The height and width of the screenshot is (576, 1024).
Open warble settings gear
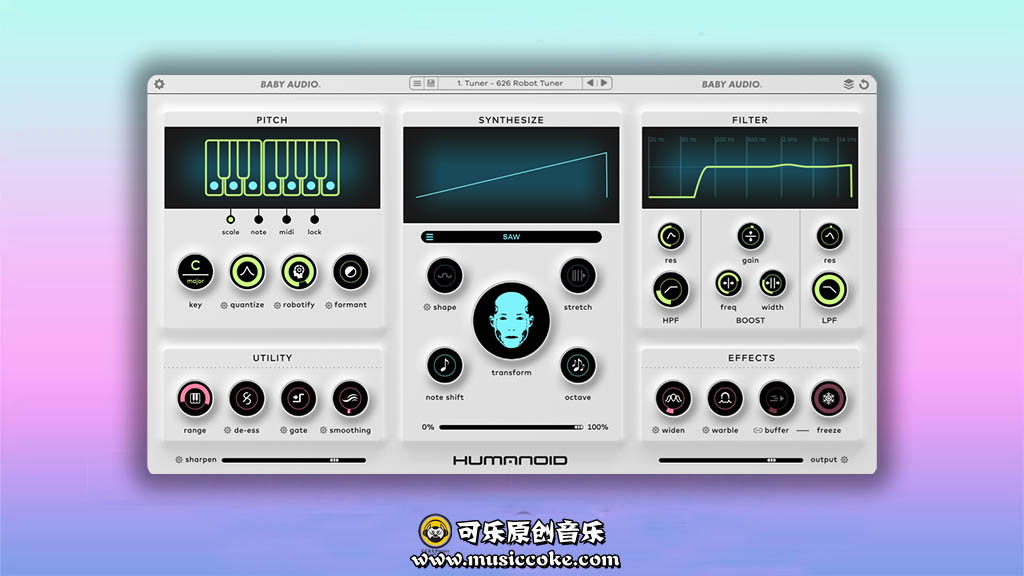pos(705,430)
